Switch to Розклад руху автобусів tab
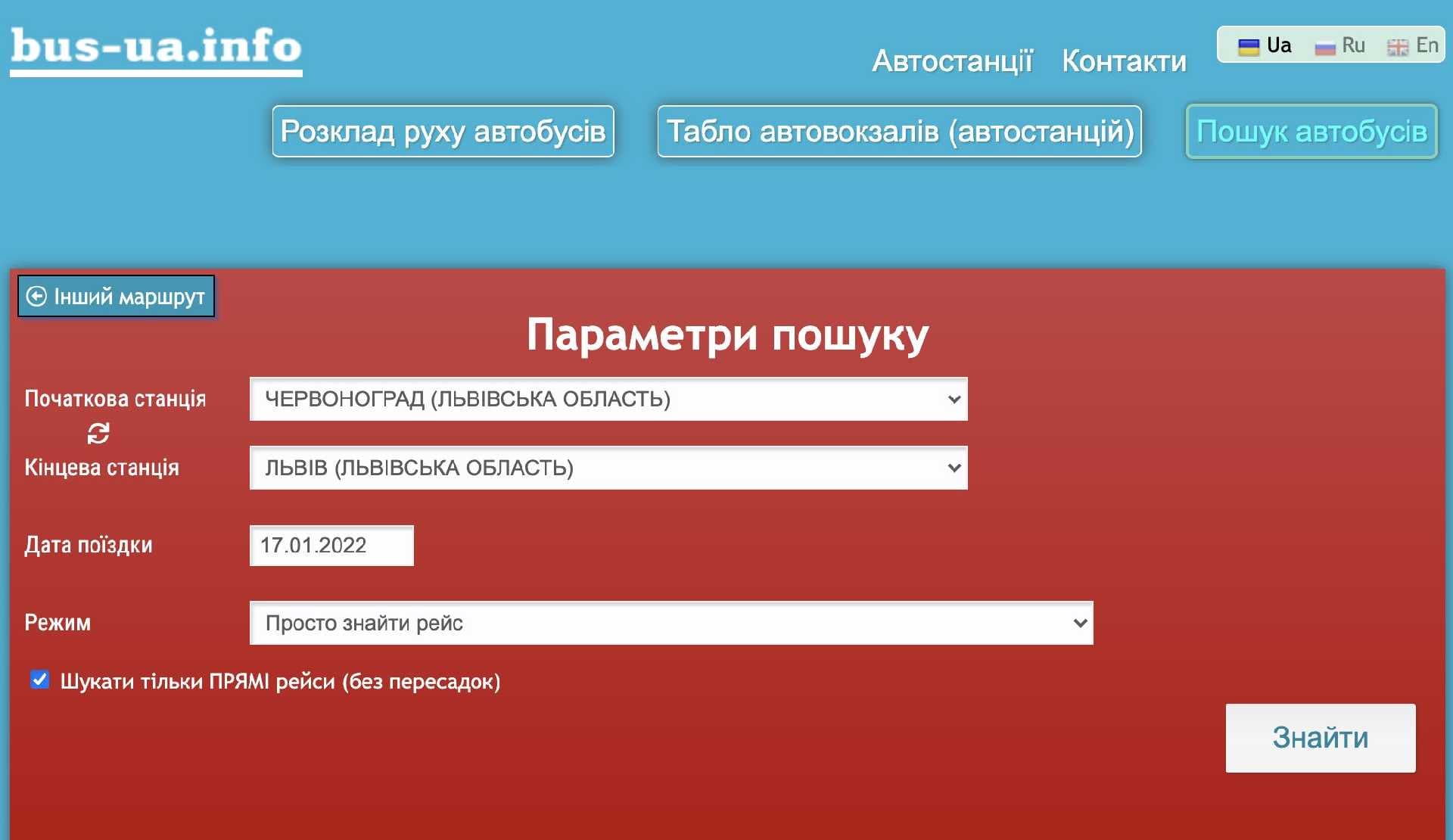1453x840 pixels. pyautogui.click(x=443, y=132)
